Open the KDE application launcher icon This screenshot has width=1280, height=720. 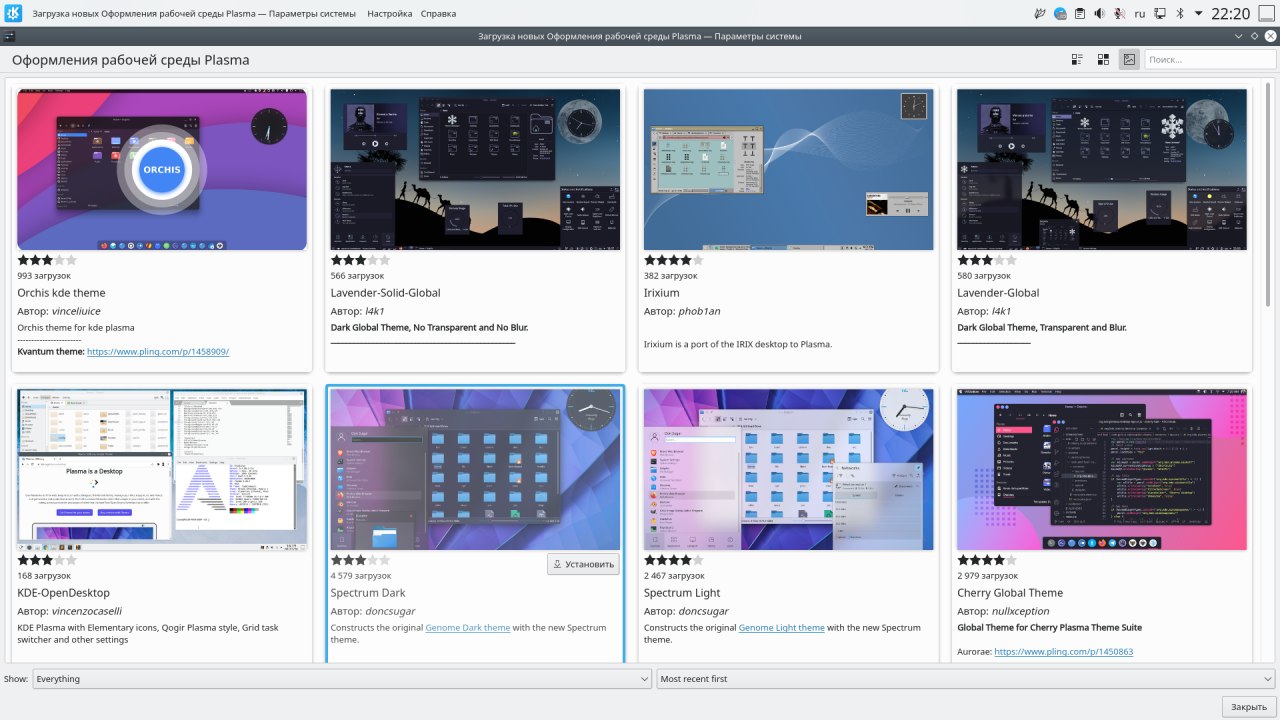[x=14, y=13]
